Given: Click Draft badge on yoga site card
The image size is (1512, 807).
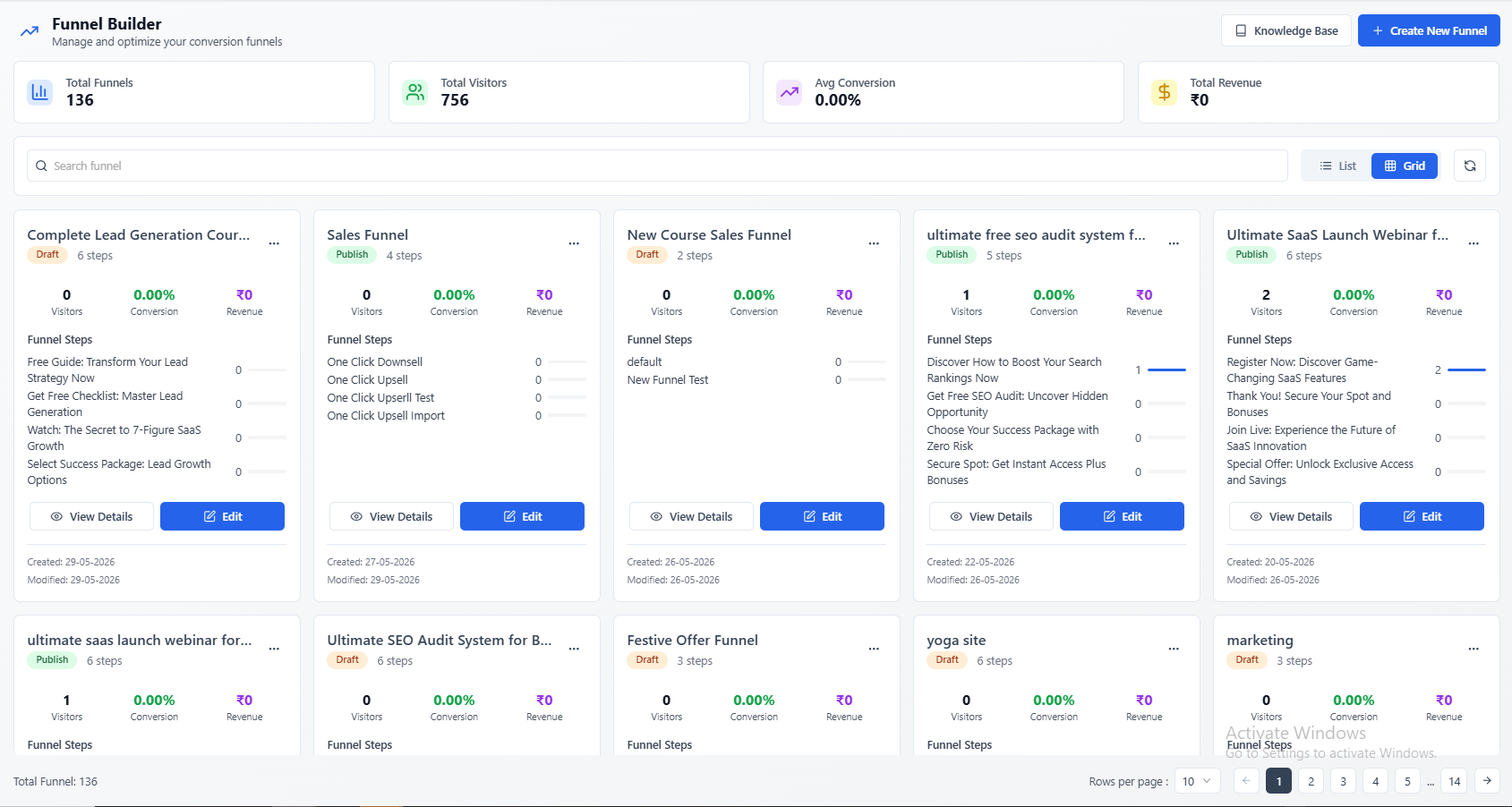Looking at the screenshot, I should [x=947, y=660].
